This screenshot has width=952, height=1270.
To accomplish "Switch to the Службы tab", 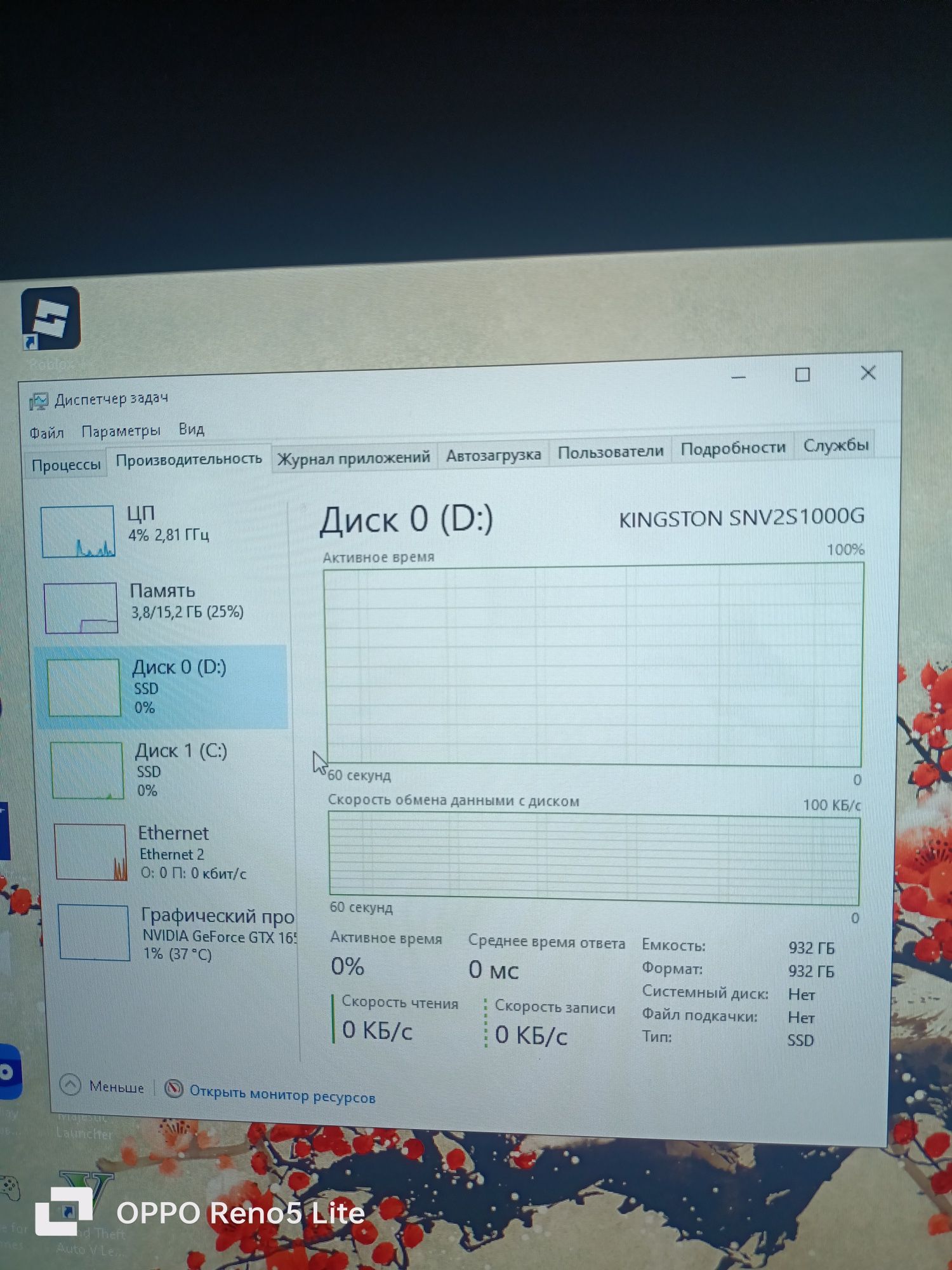I will (836, 445).
